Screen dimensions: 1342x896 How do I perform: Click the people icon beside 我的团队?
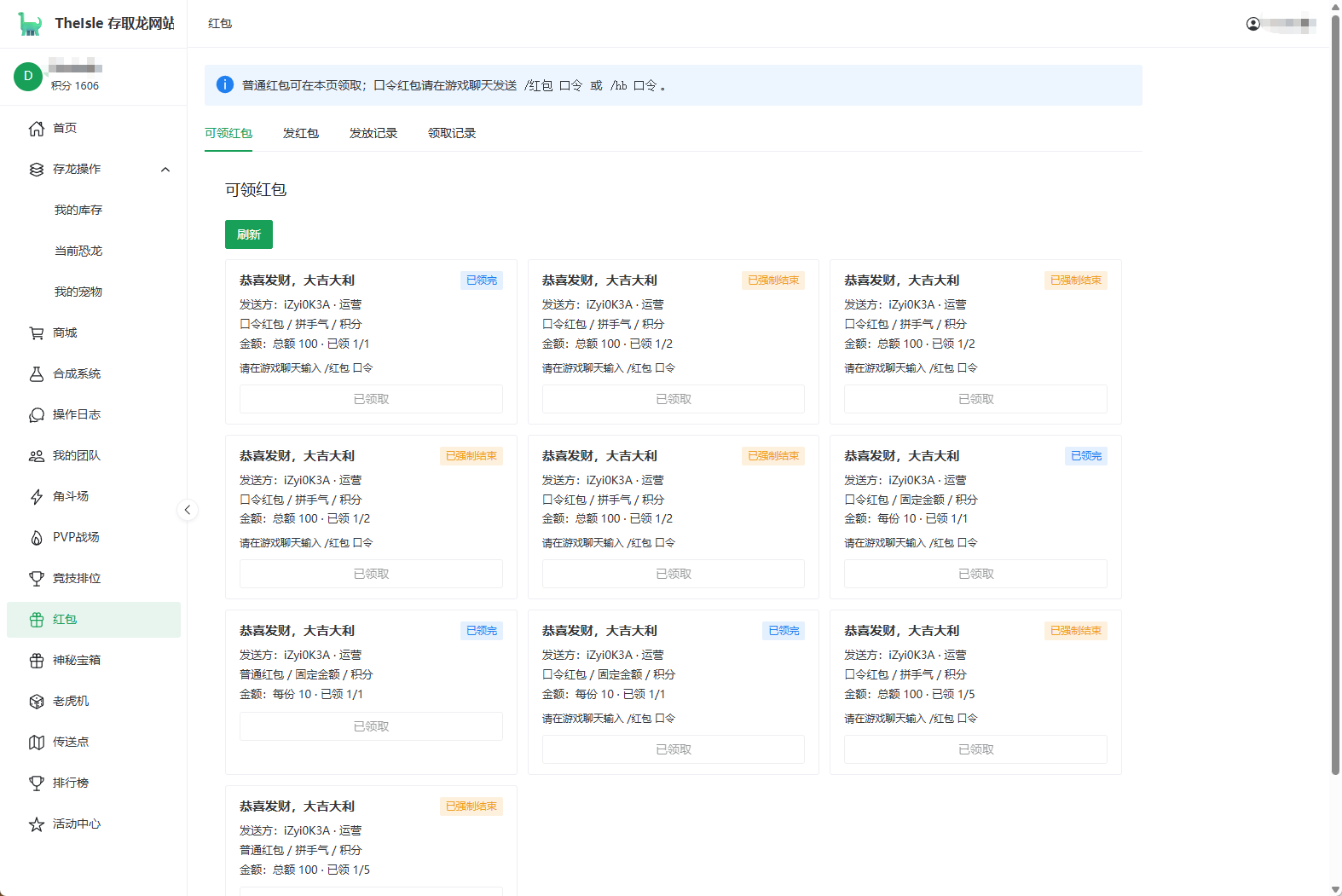37,456
